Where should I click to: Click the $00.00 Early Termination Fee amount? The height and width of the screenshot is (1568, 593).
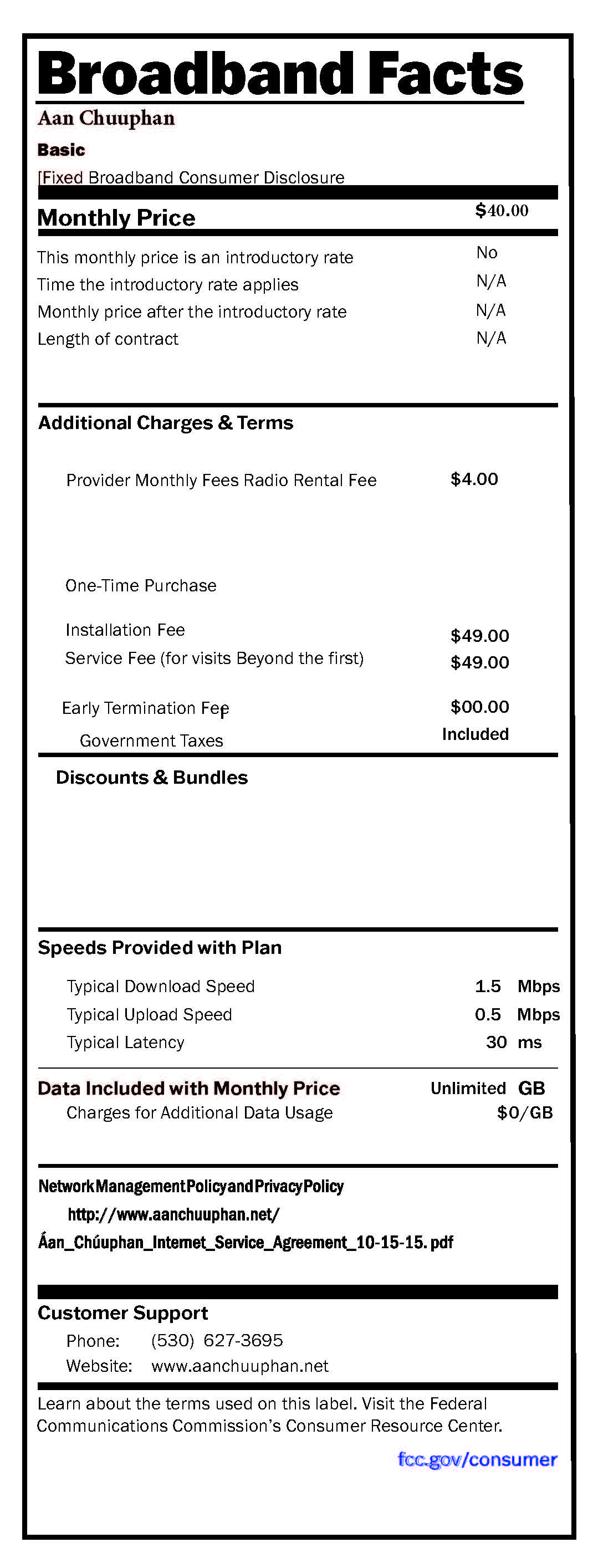click(x=480, y=707)
